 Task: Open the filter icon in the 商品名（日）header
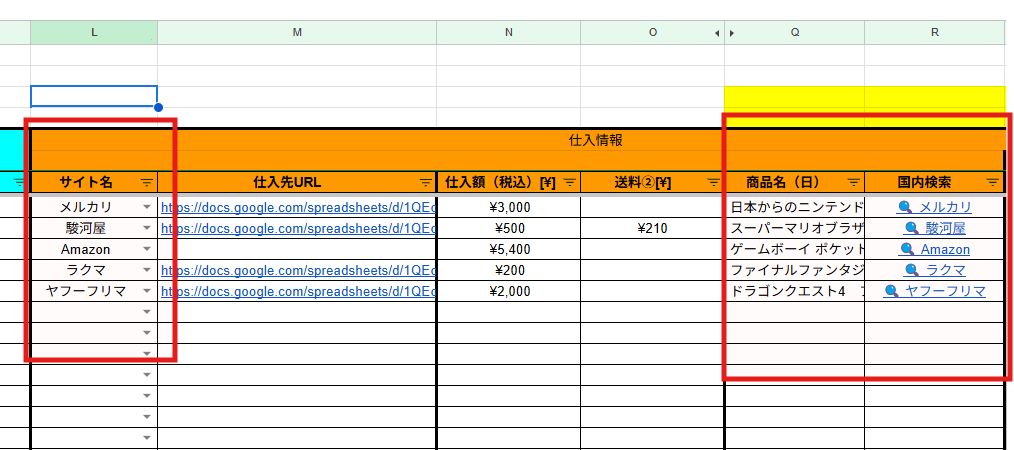click(854, 182)
